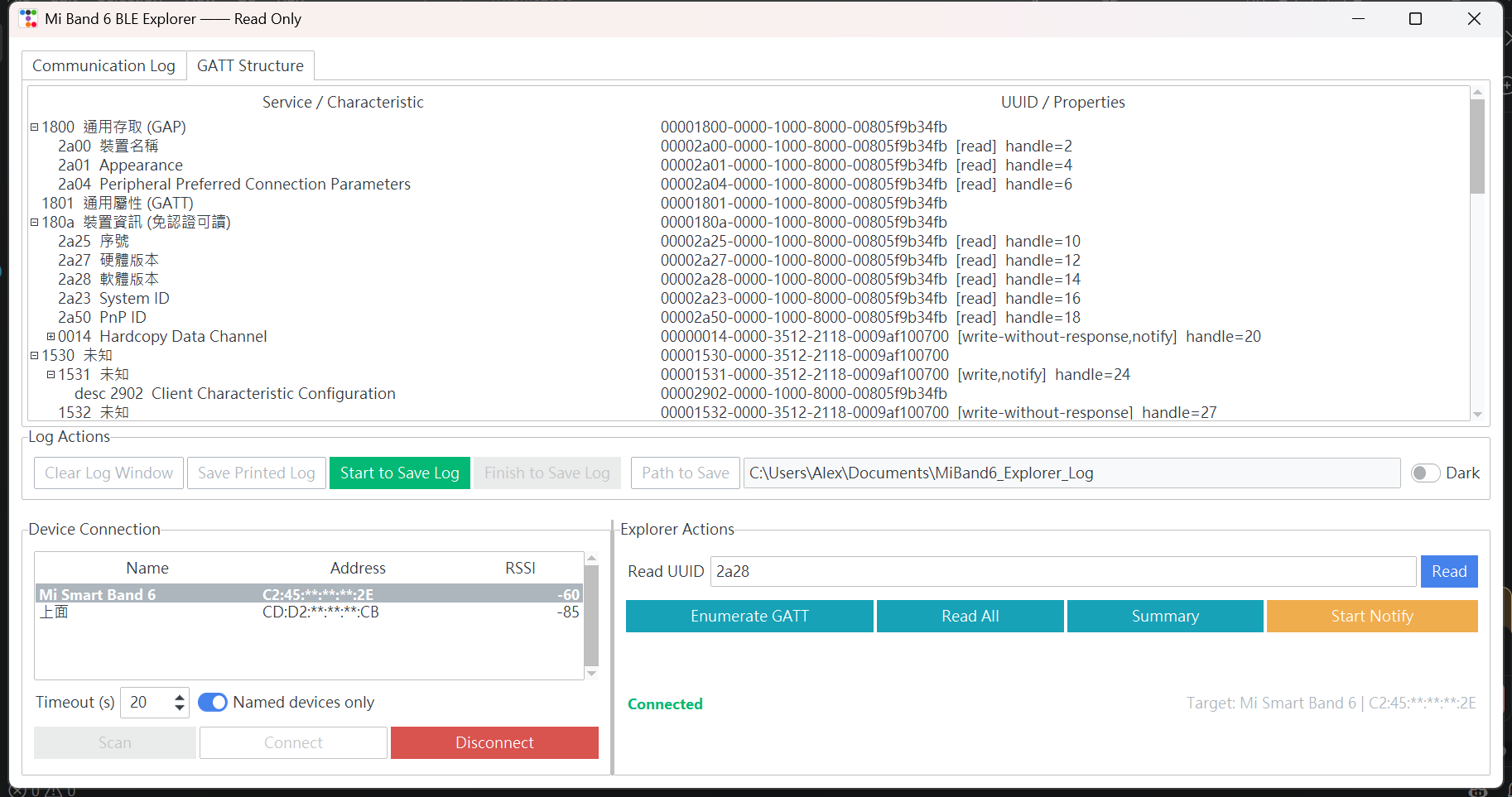Viewport: 1512px width, 797px height.
Task: Collapse the 1531 characteristic node
Action: tap(51, 374)
